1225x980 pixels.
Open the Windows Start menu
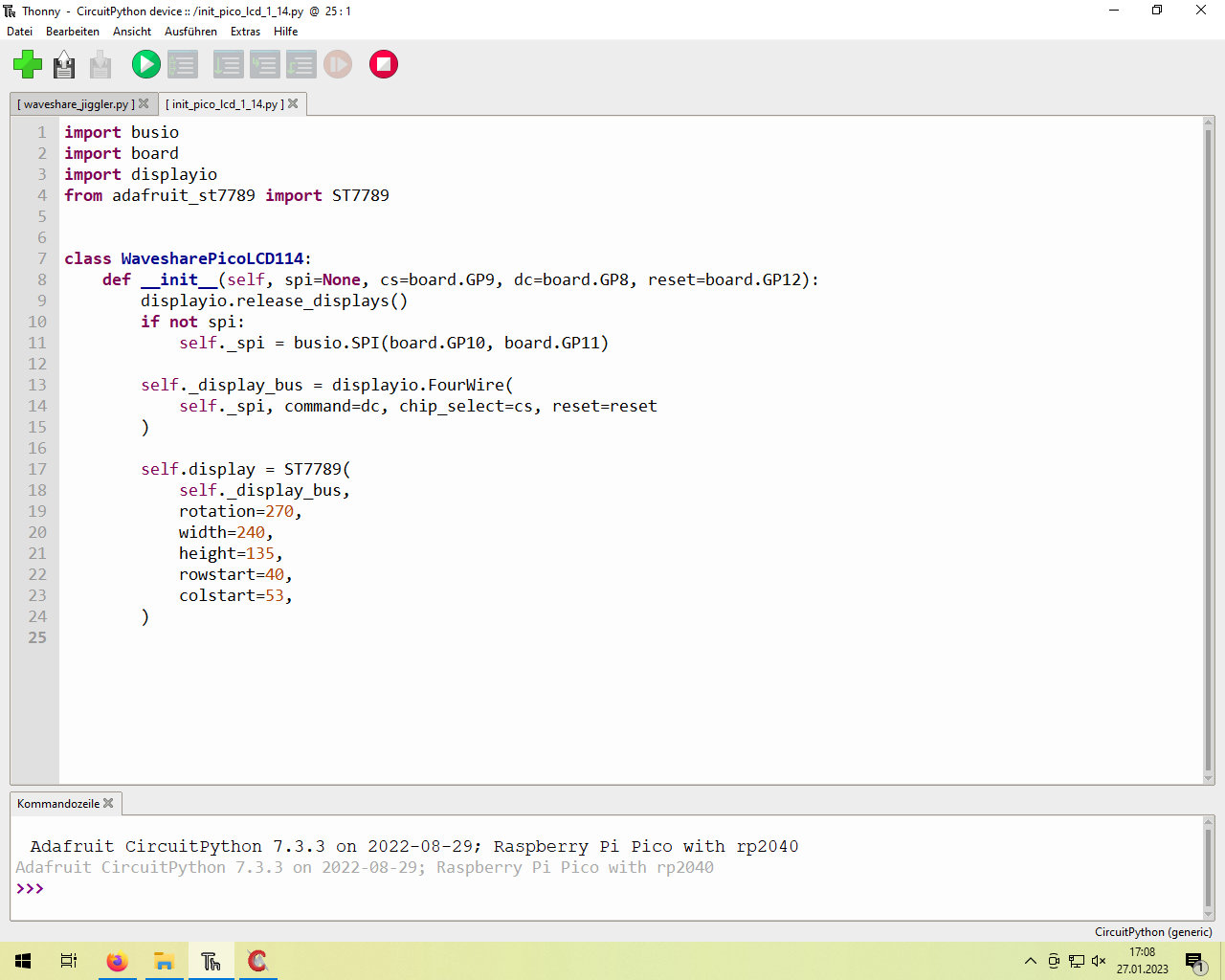23,961
